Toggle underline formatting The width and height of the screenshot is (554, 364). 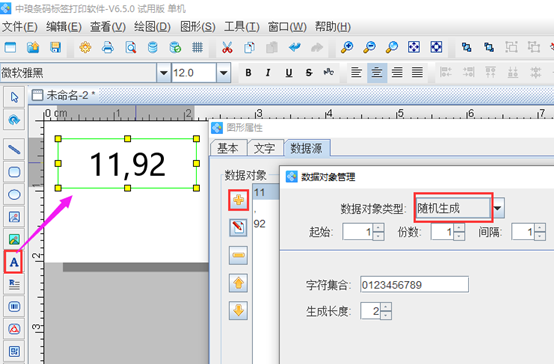[x=289, y=73]
